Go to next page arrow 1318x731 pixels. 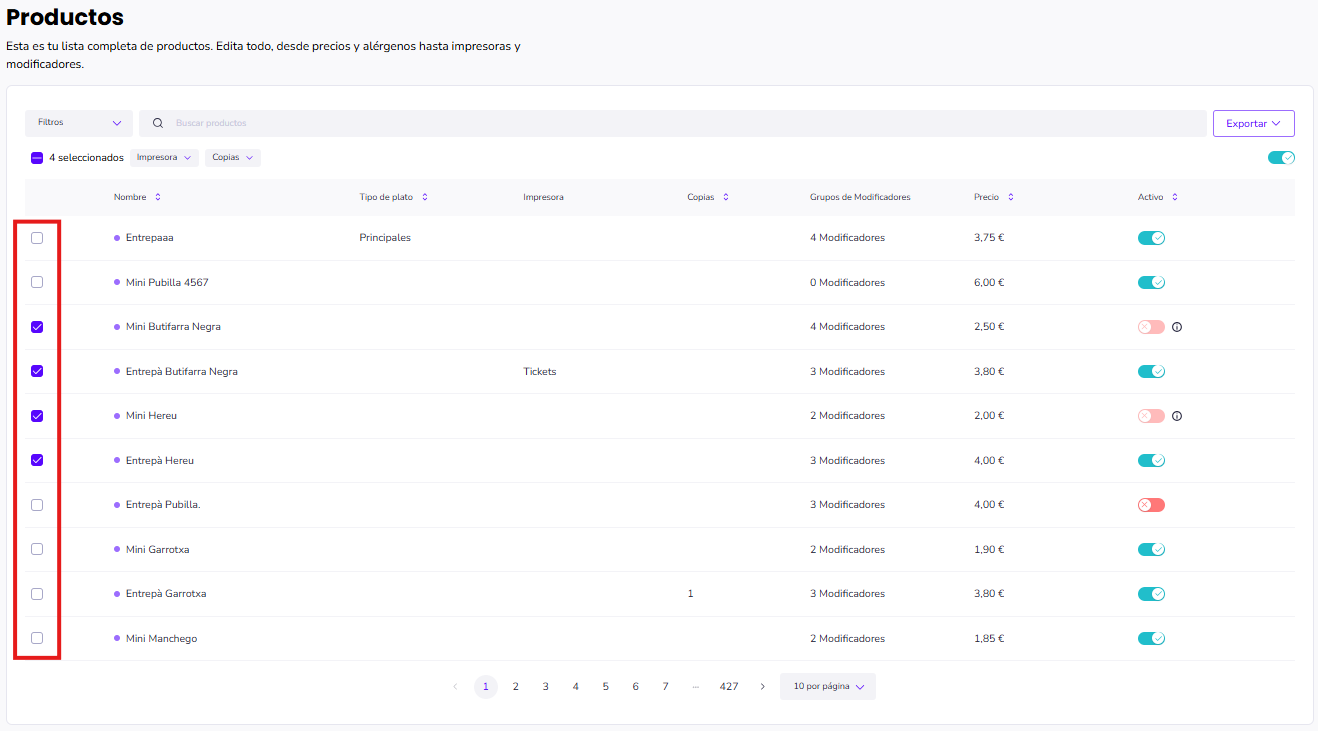tap(763, 687)
